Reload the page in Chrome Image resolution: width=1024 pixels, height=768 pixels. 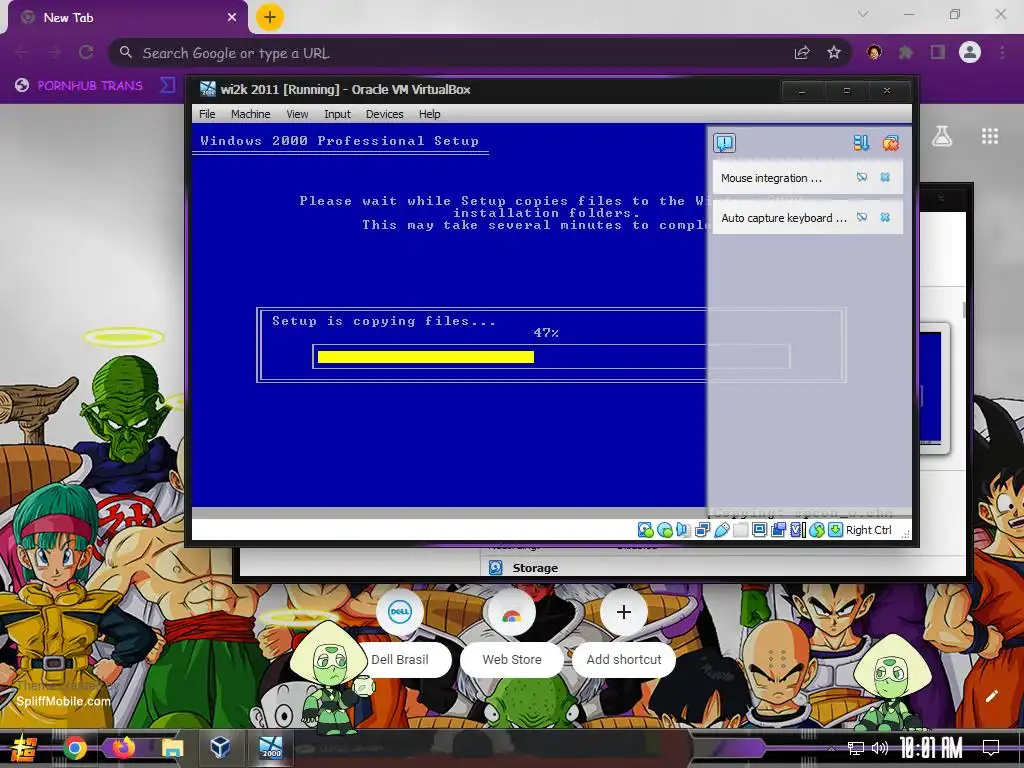(86, 52)
